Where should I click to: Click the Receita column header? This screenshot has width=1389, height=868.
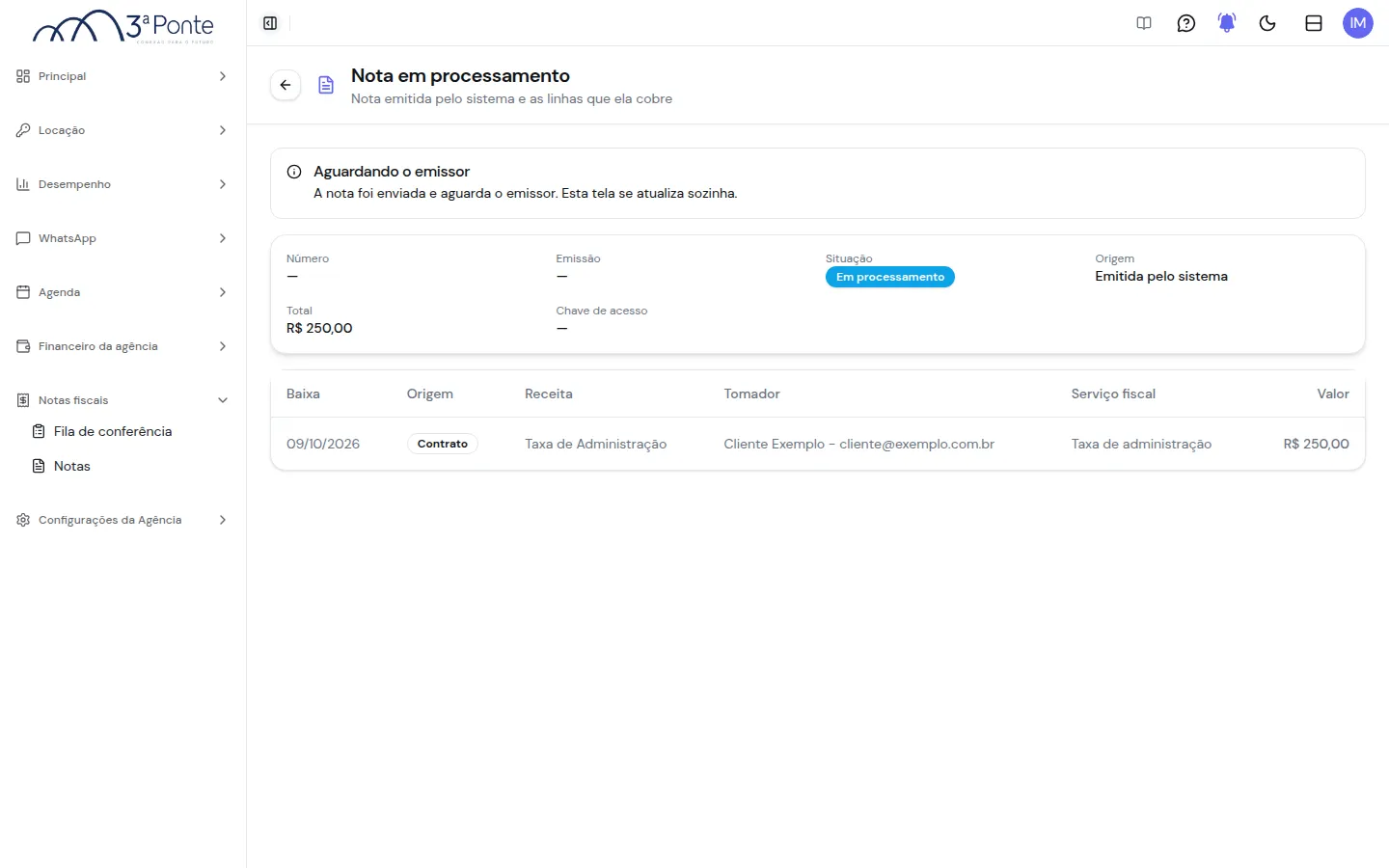(549, 393)
